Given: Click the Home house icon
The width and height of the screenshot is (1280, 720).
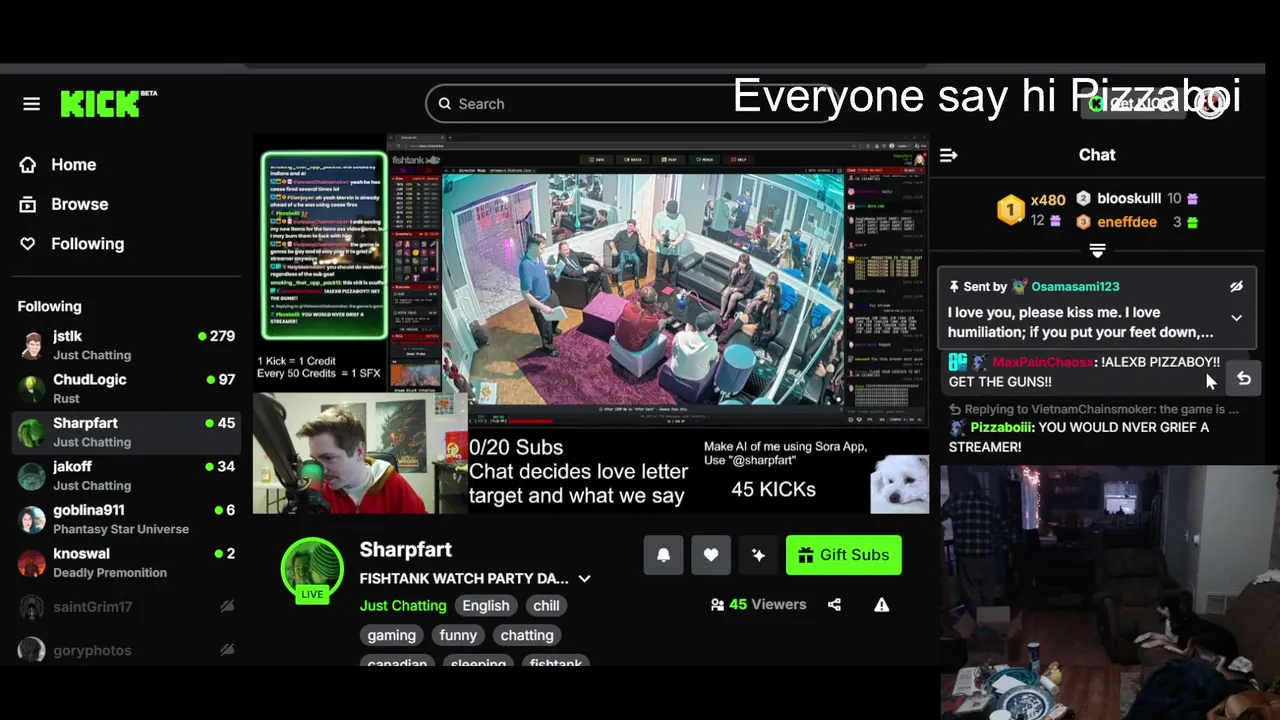Looking at the screenshot, I should [28, 165].
